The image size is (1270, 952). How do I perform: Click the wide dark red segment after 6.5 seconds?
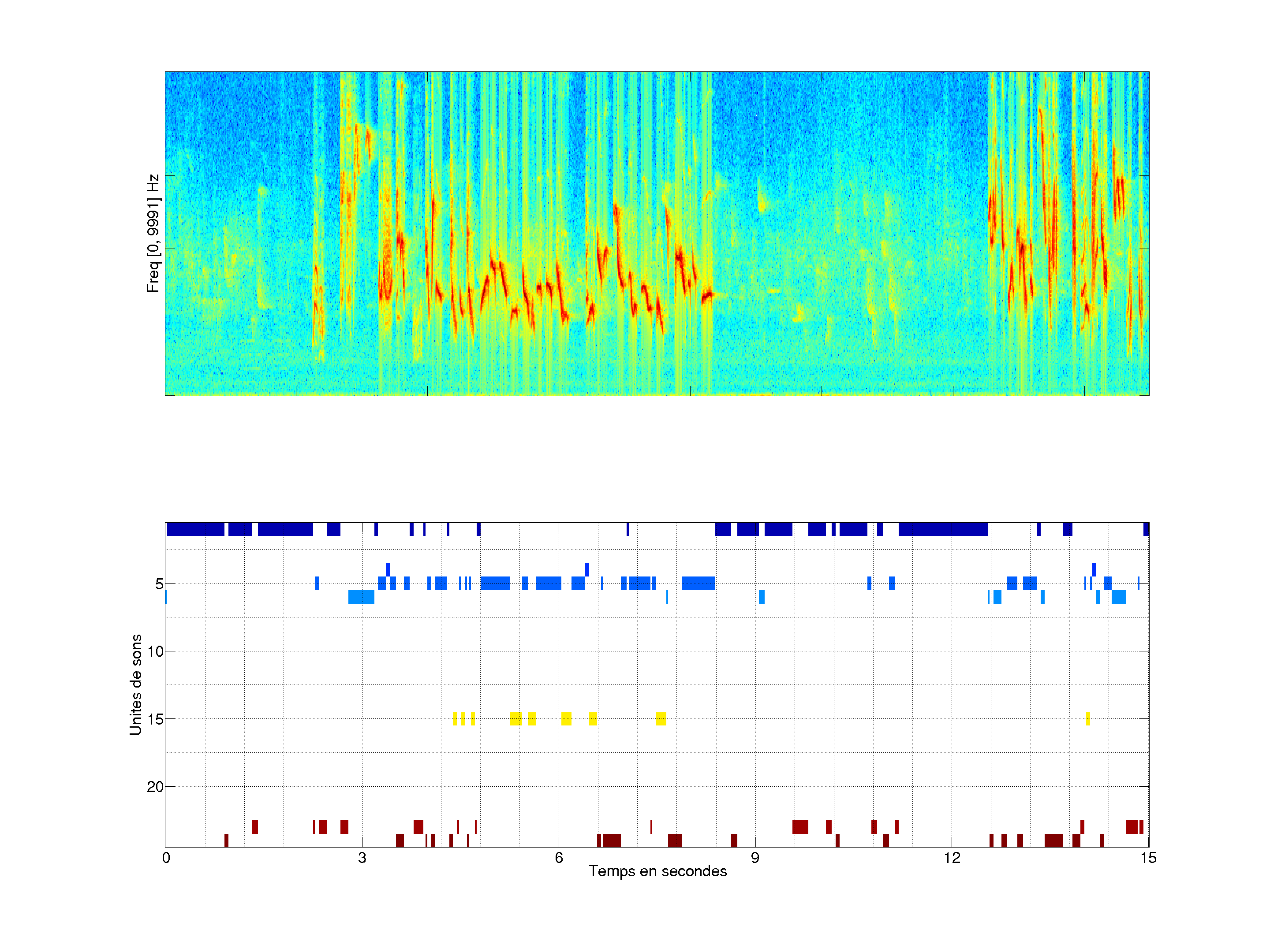pyautogui.click(x=612, y=840)
